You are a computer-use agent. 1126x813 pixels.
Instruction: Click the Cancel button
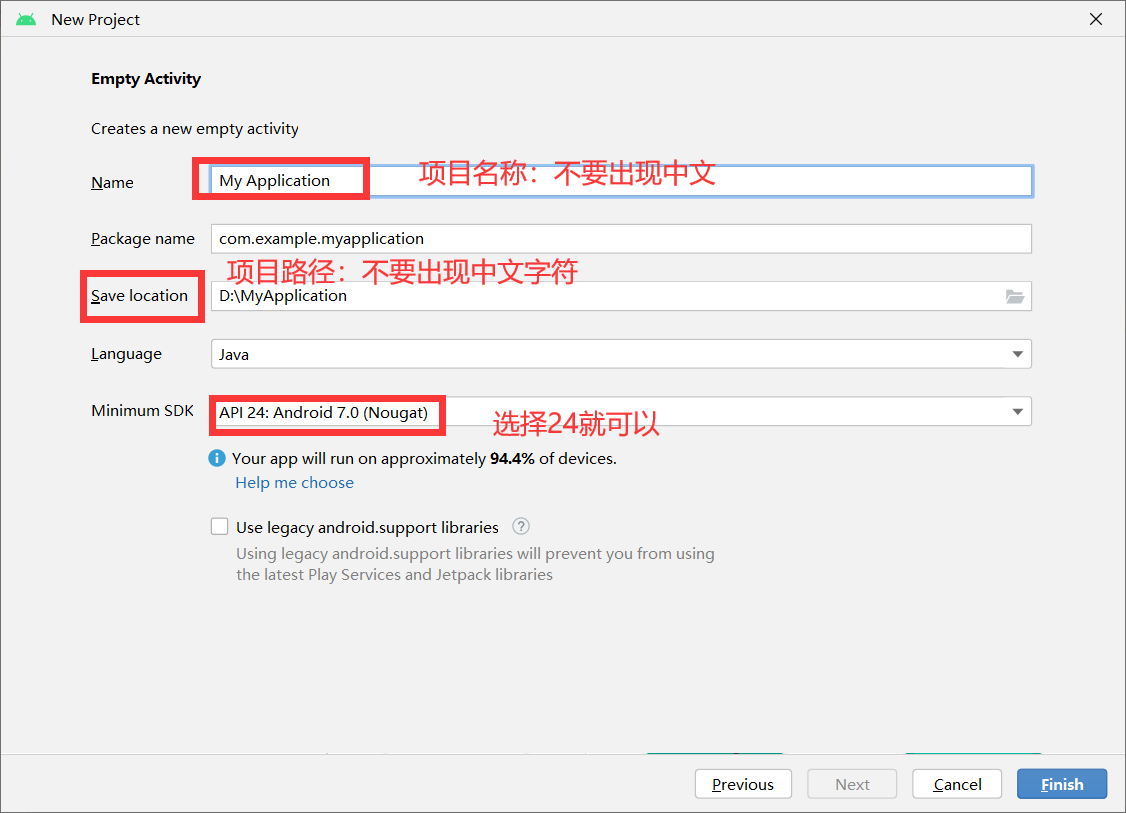957,784
